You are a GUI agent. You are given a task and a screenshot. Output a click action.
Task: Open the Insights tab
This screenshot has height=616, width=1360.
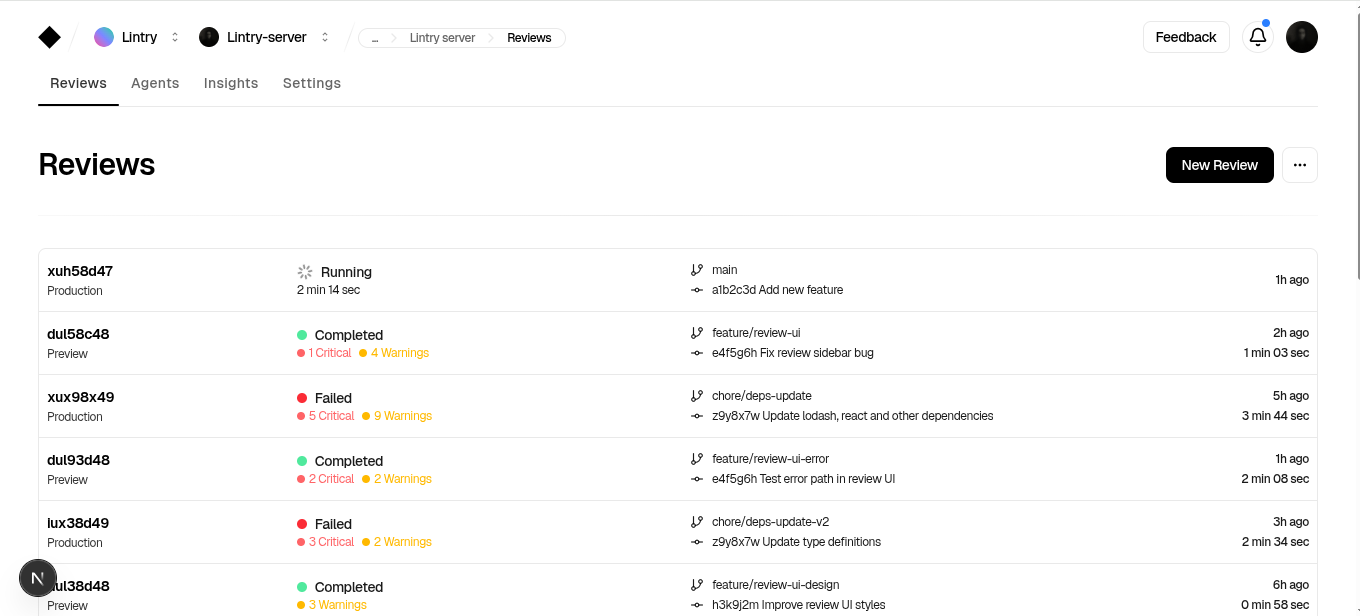click(x=231, y=83)
